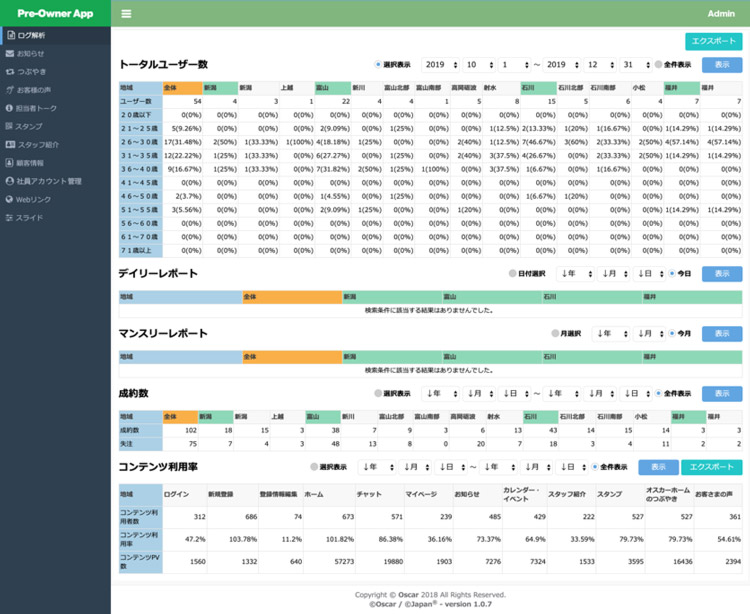Screen dimensions: 750x614
Task: Click the 26～30歳 total 17(31.48%) cell
Action: tap(183, 142)
